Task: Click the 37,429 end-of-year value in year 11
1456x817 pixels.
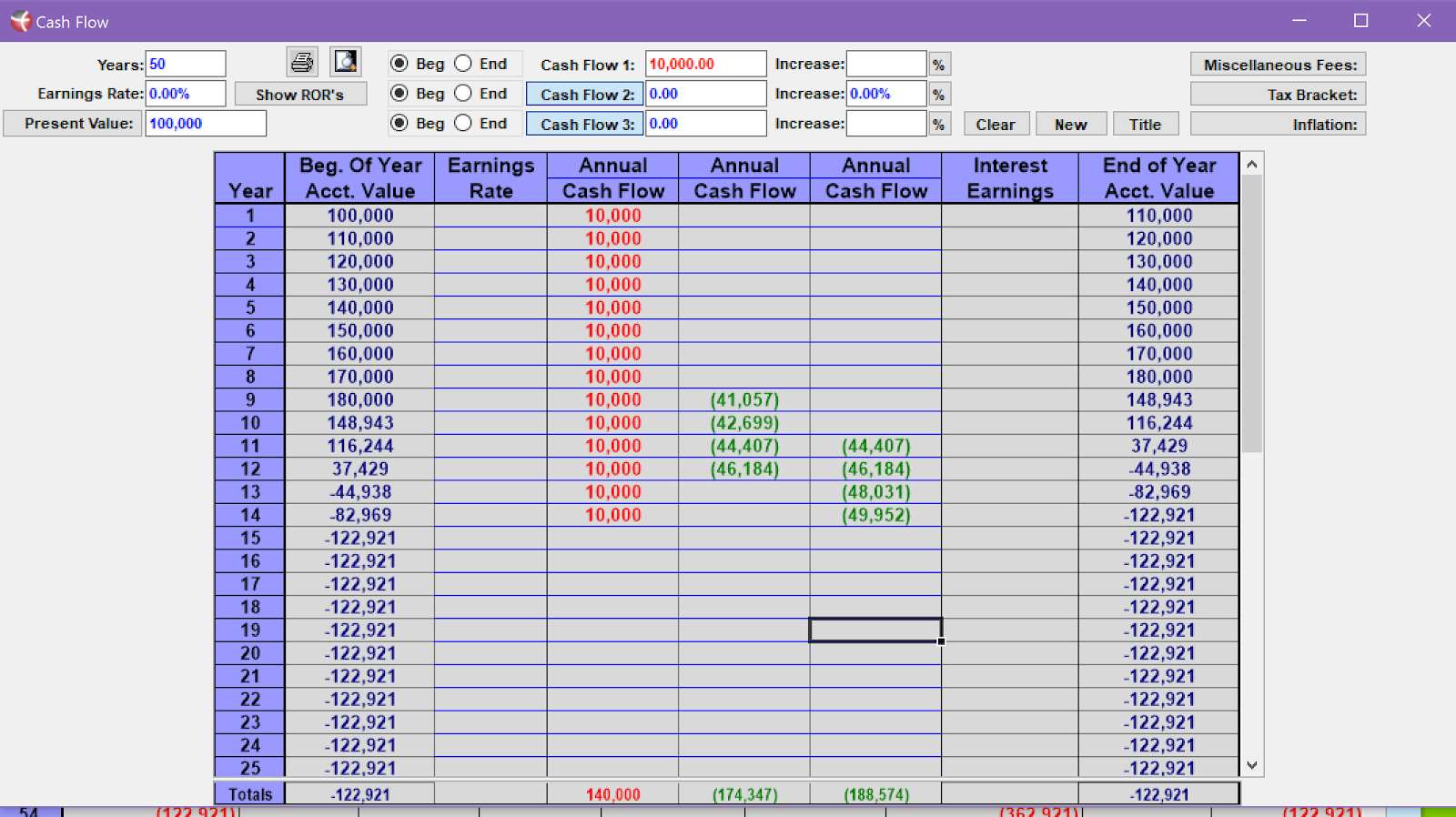Action: [1159, 446]
